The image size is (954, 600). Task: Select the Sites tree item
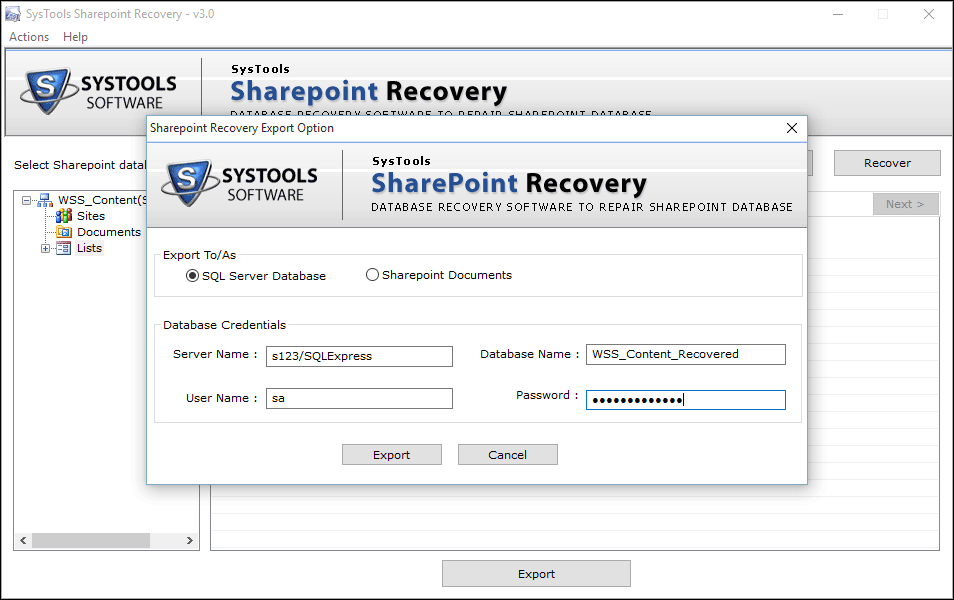(91, 216)
